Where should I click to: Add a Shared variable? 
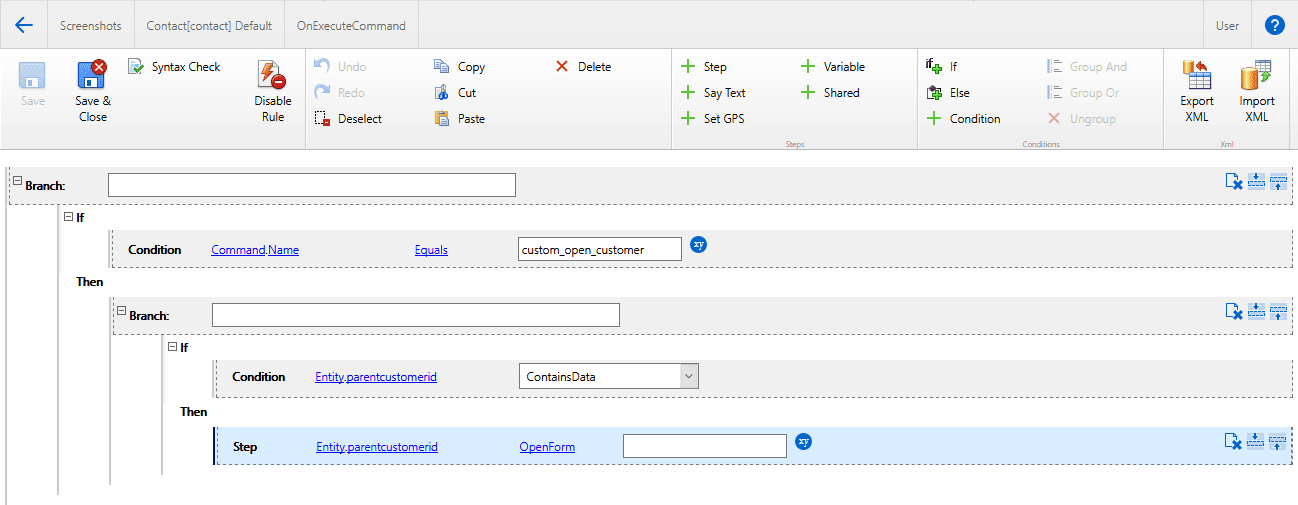point(830,93)
